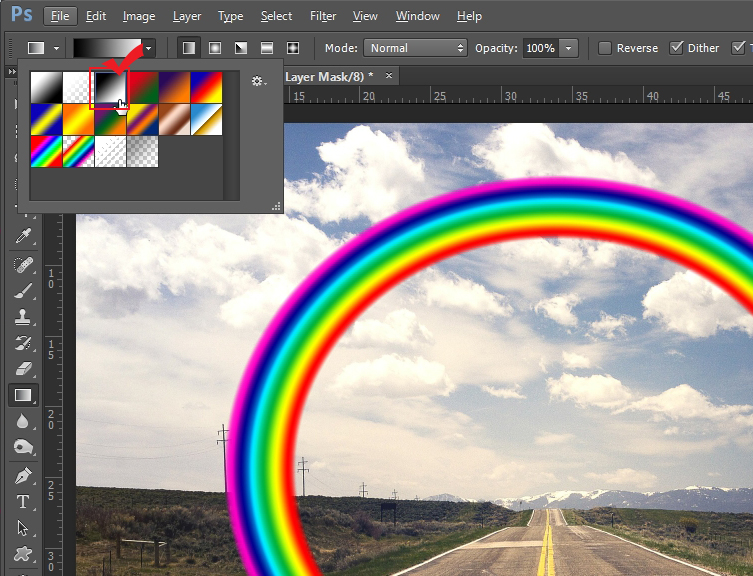Pick Orange, Yellow, Orange gradient swatch
753x576 pixels.
79,120
